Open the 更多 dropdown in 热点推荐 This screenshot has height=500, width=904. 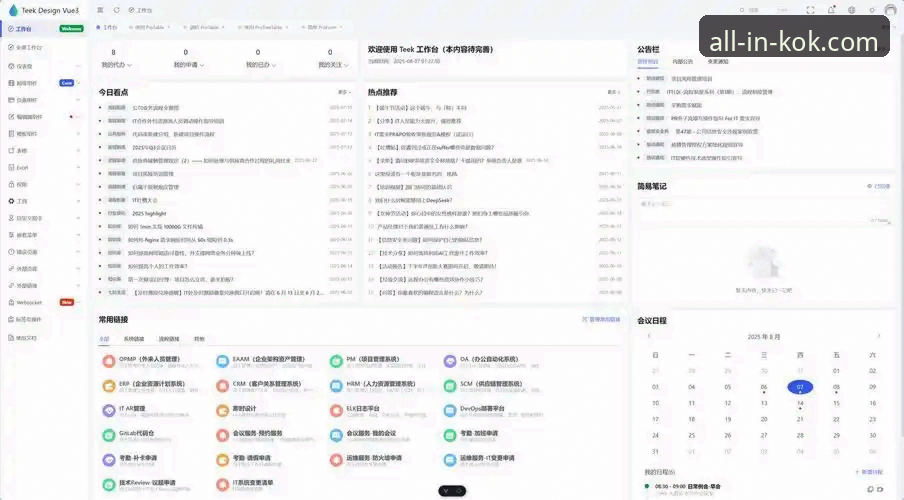[614, 92]
